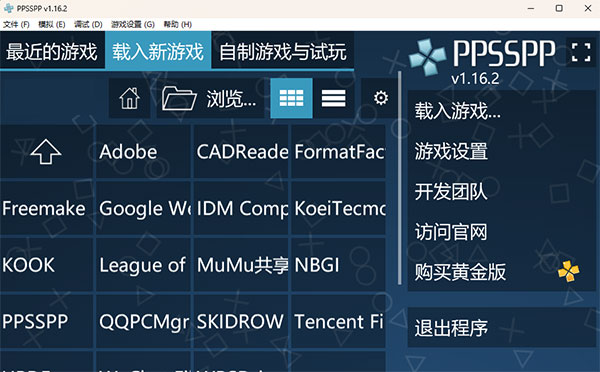The width and height of the screenshot is (600, 372).
Task: Open the League of Legends folder tile
Action: tap(143, 265)
